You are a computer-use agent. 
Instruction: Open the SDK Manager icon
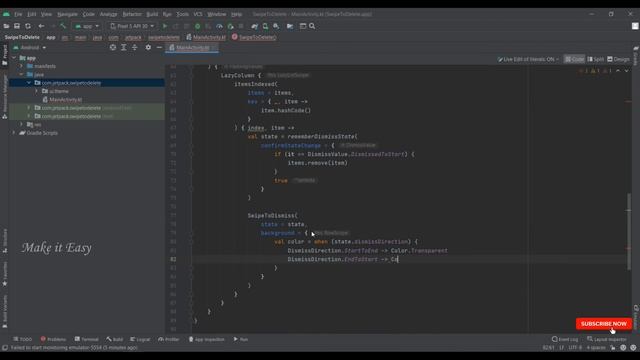coord(276,26)
